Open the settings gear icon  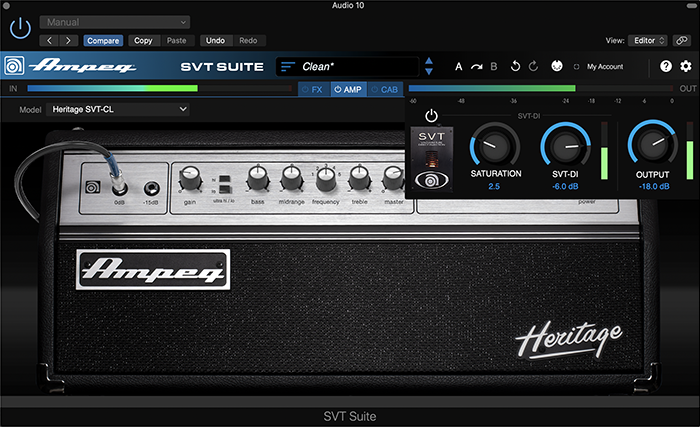[x=686, y=66]
